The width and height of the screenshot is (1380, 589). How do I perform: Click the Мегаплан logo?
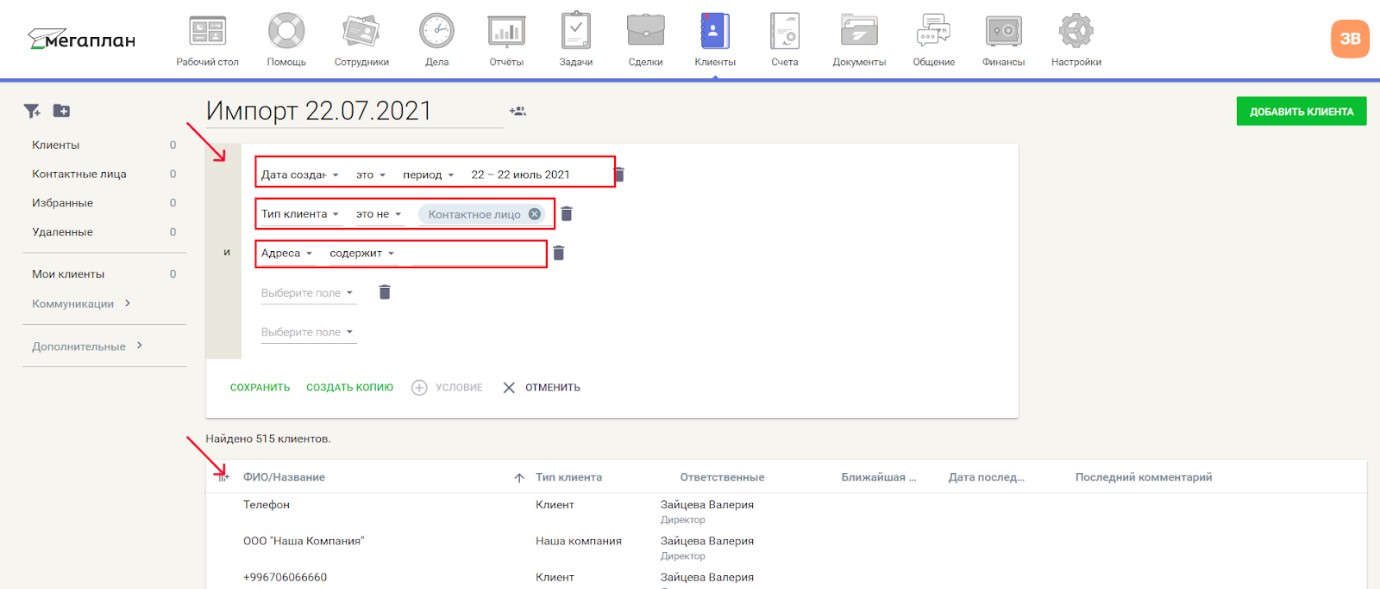click(82, 40)
